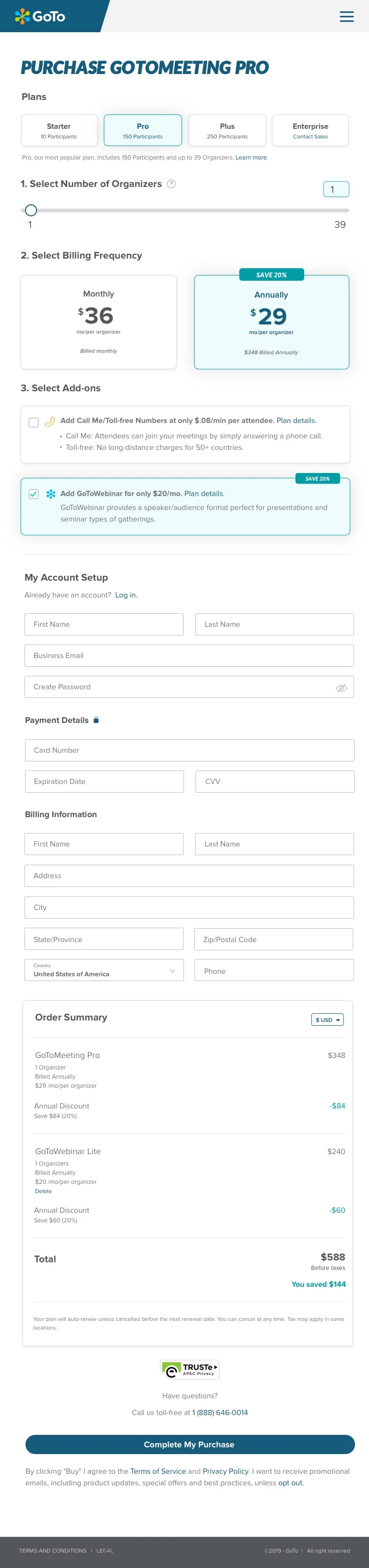Click the organizers help question mark icon

(x=172, y=184)
